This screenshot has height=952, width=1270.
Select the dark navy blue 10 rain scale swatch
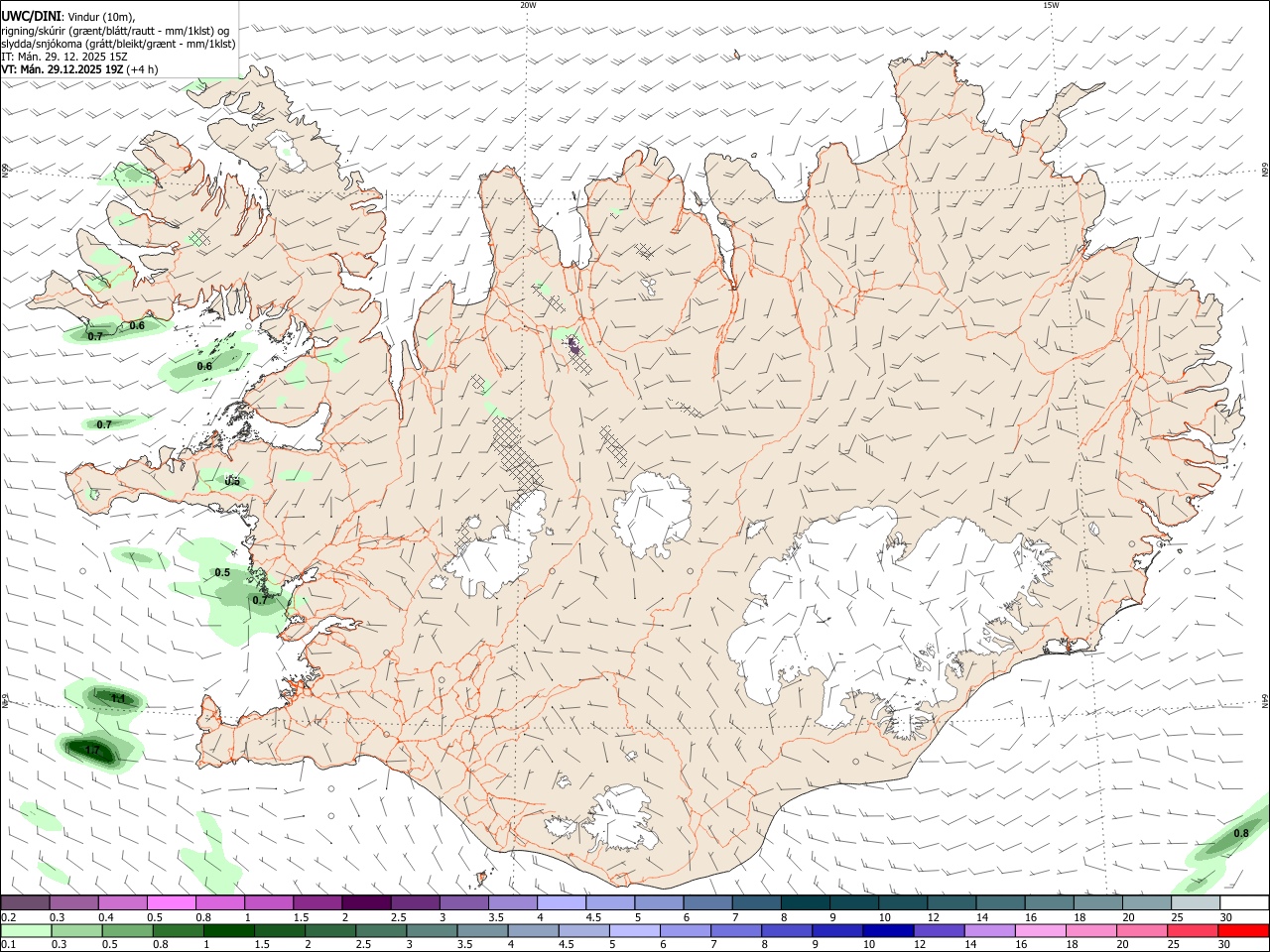(x=888, y=930)
